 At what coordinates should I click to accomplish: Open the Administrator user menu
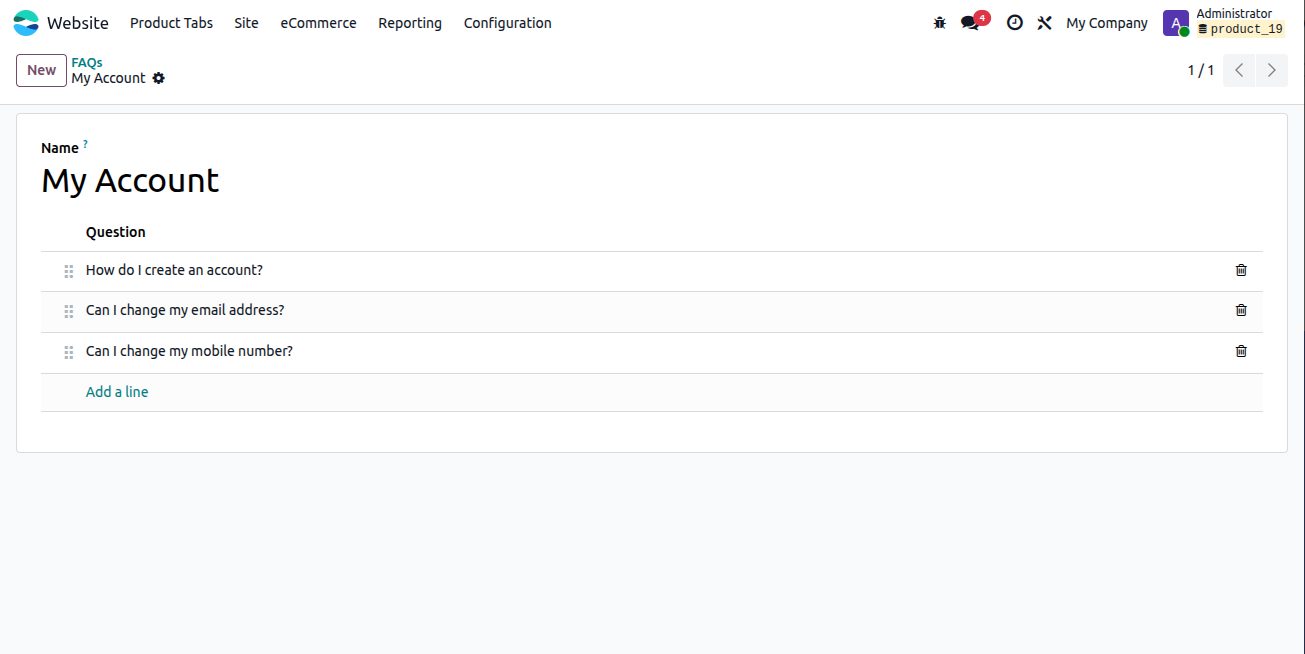pos(1224,23)
